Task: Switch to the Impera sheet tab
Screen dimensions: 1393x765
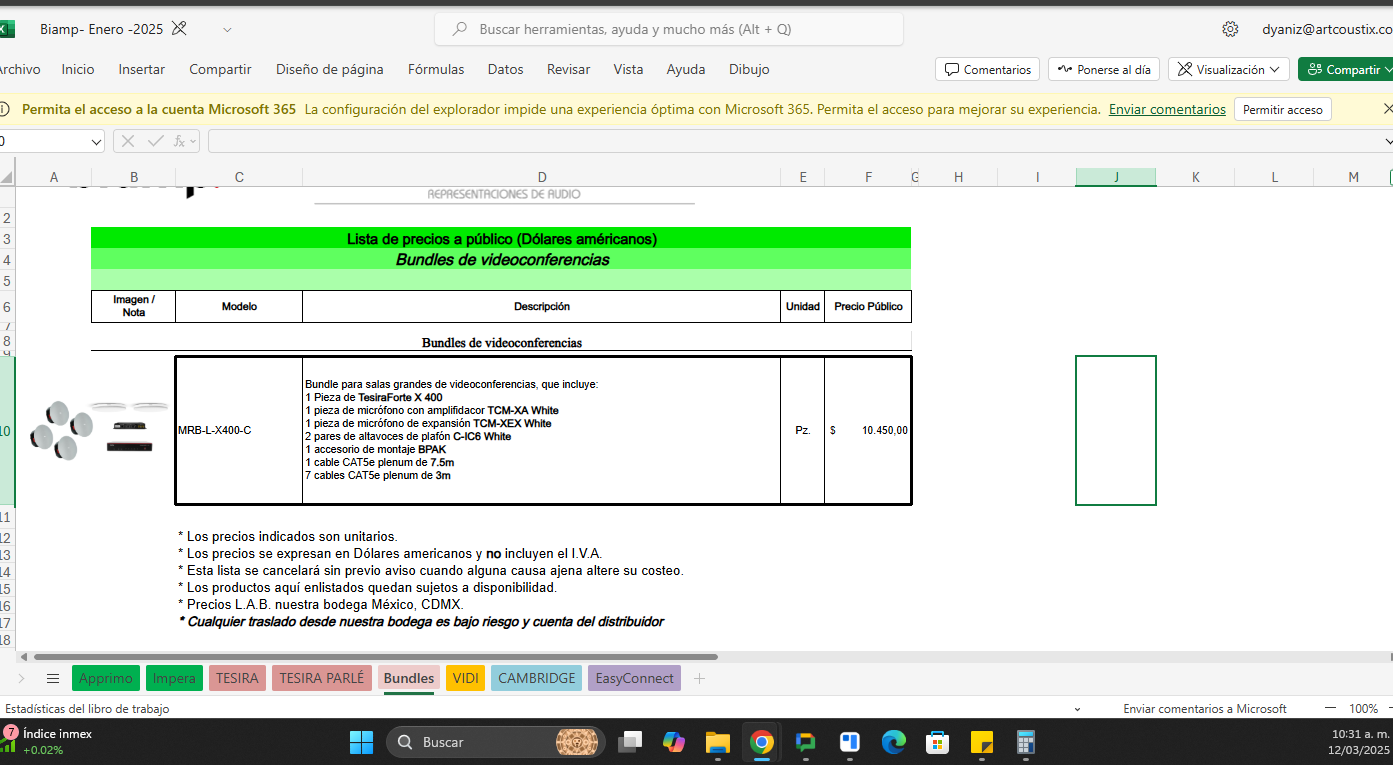Action: tap(174, 678)
